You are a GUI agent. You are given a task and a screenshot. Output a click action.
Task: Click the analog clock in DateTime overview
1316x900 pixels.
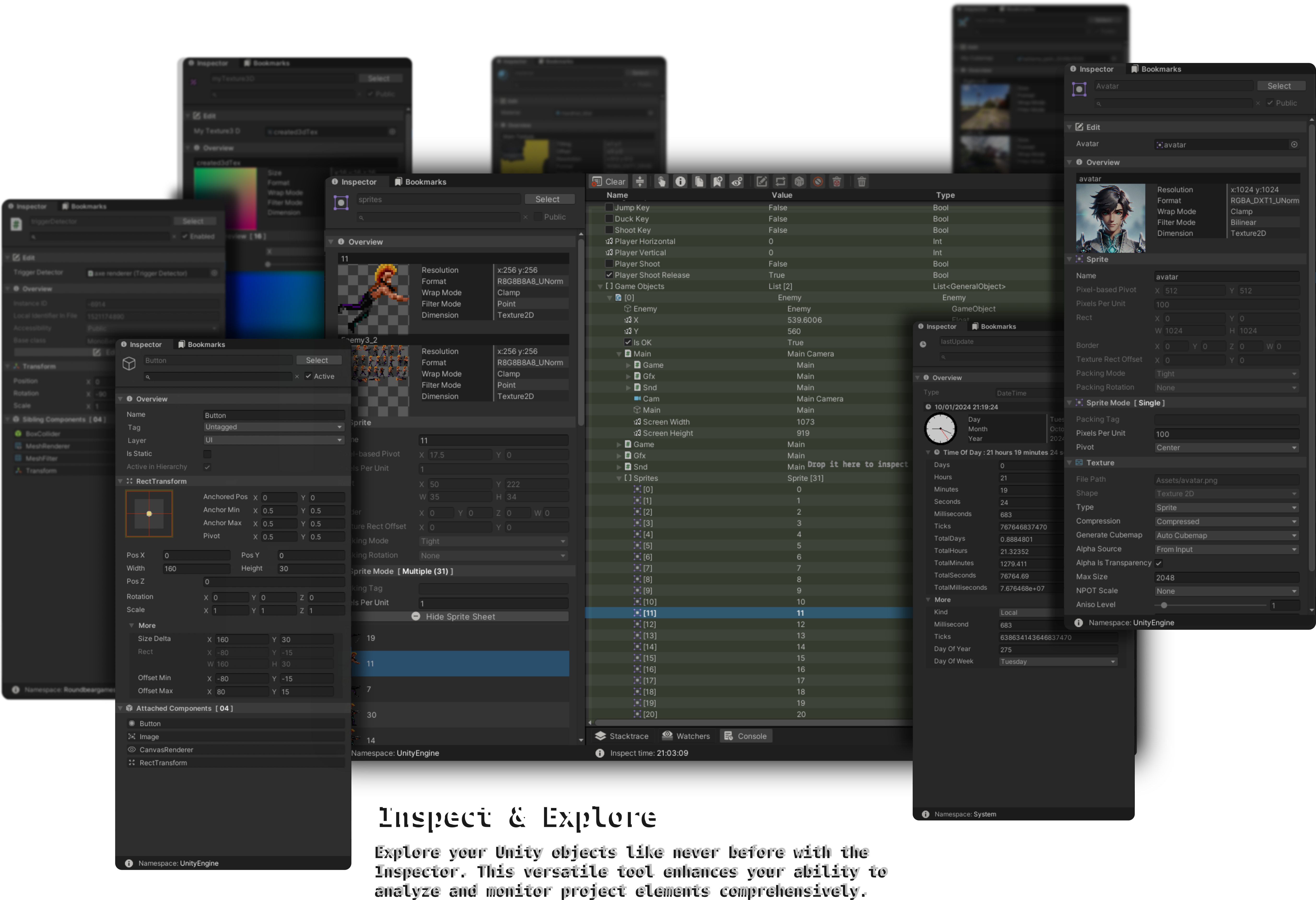(x=940, y=429)
